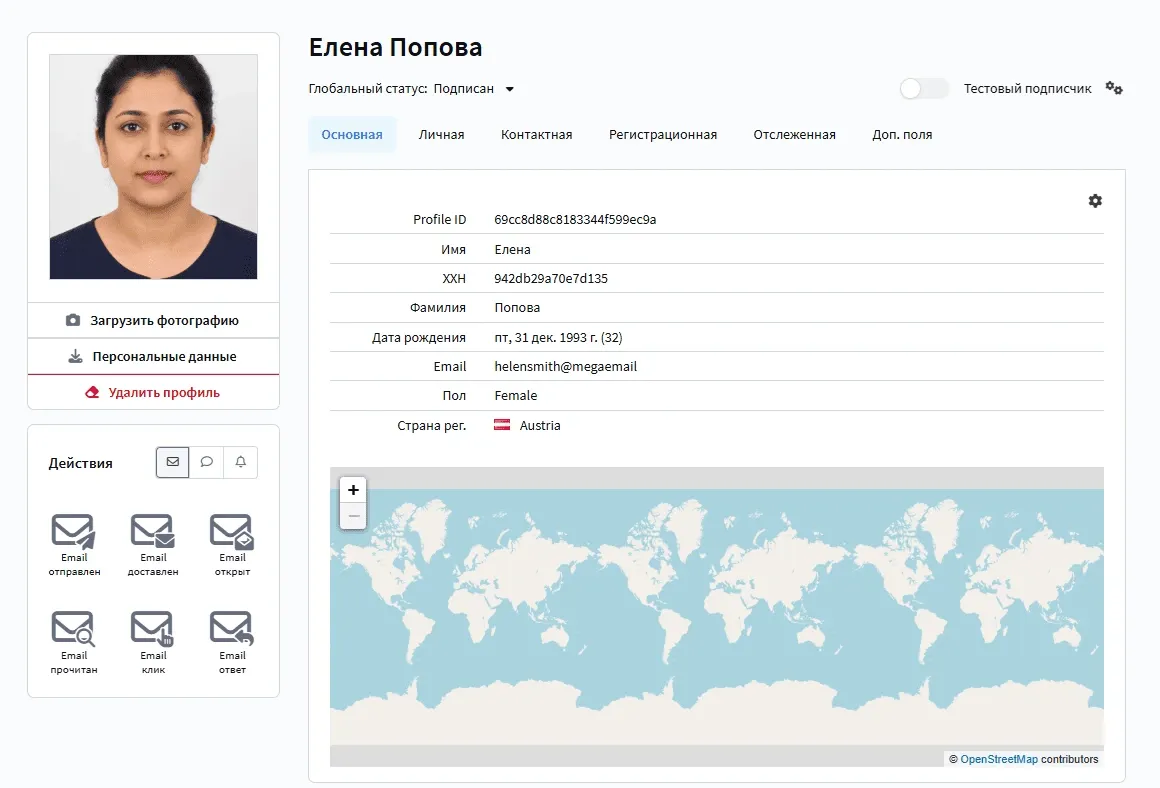Click the Тестовый подписчик label
This screenshot has width=1160, height=788.
coord(1028,89)
